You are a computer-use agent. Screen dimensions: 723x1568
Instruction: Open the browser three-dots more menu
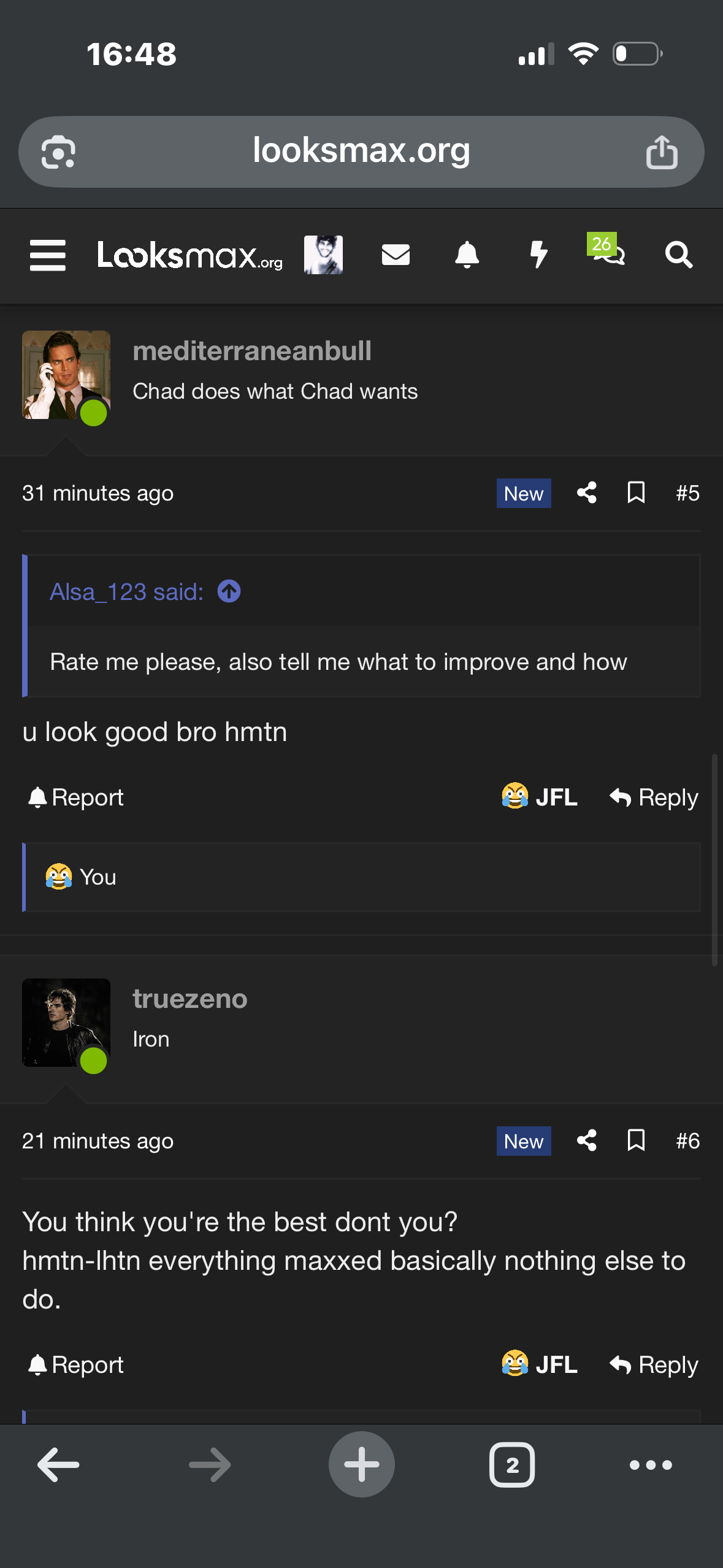coord(651,1465)
